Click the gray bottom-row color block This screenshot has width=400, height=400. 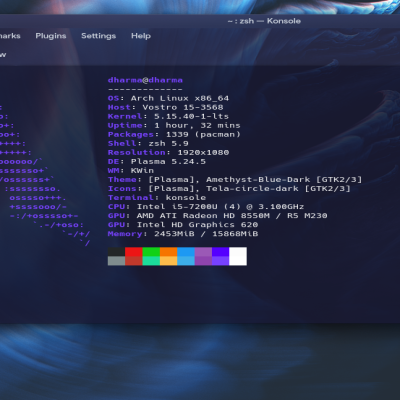116,261
